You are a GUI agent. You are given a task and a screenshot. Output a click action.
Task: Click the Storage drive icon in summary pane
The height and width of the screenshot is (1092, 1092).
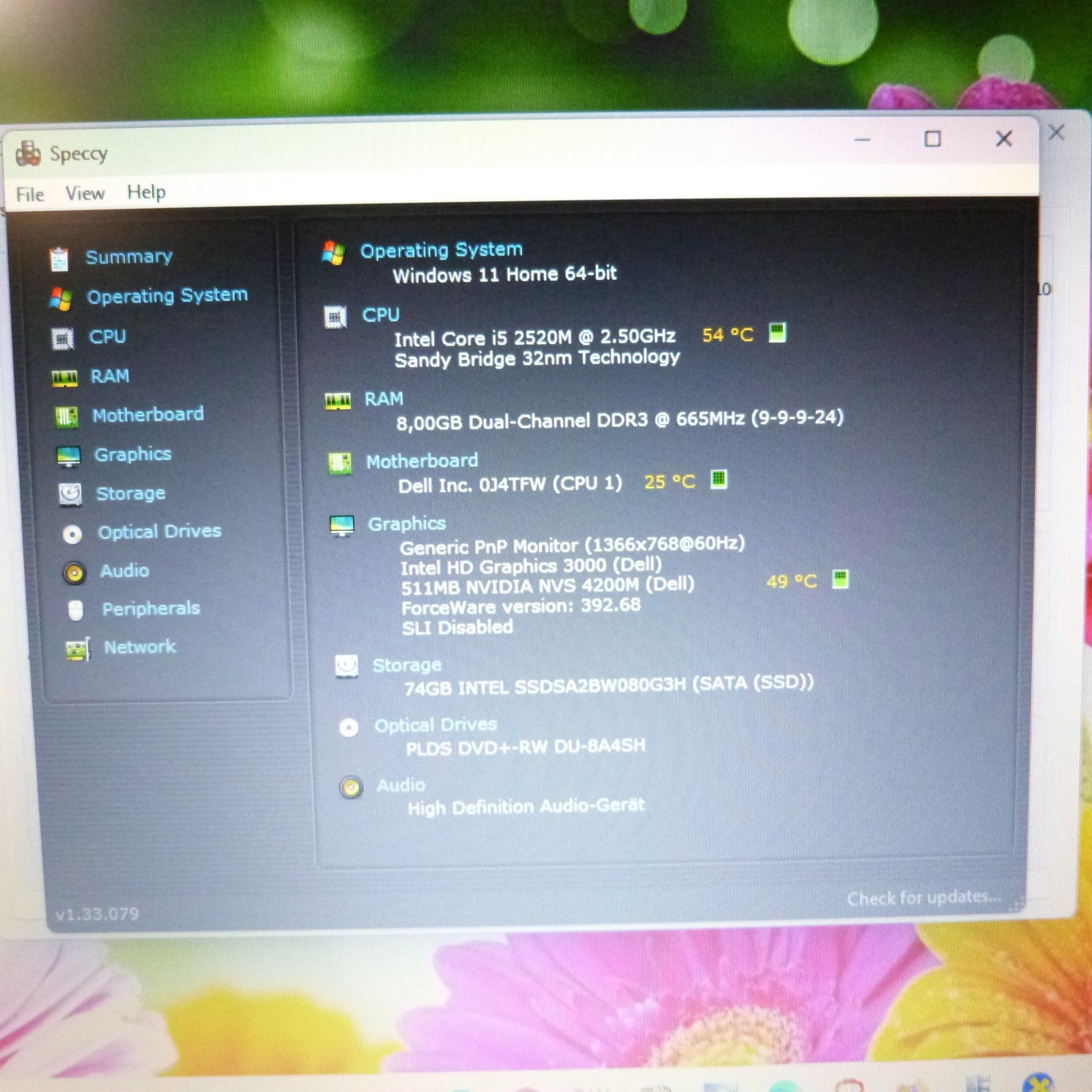tap(347, 666)
